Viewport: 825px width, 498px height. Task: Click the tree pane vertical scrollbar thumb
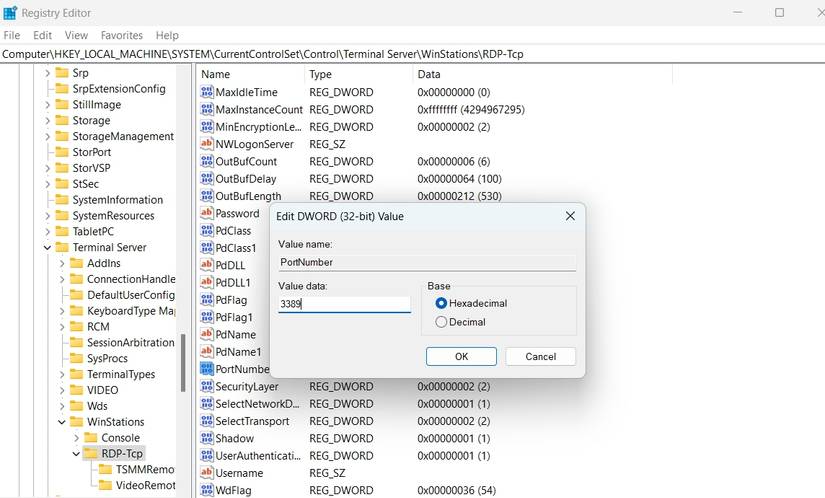click(x=183, y=363)
